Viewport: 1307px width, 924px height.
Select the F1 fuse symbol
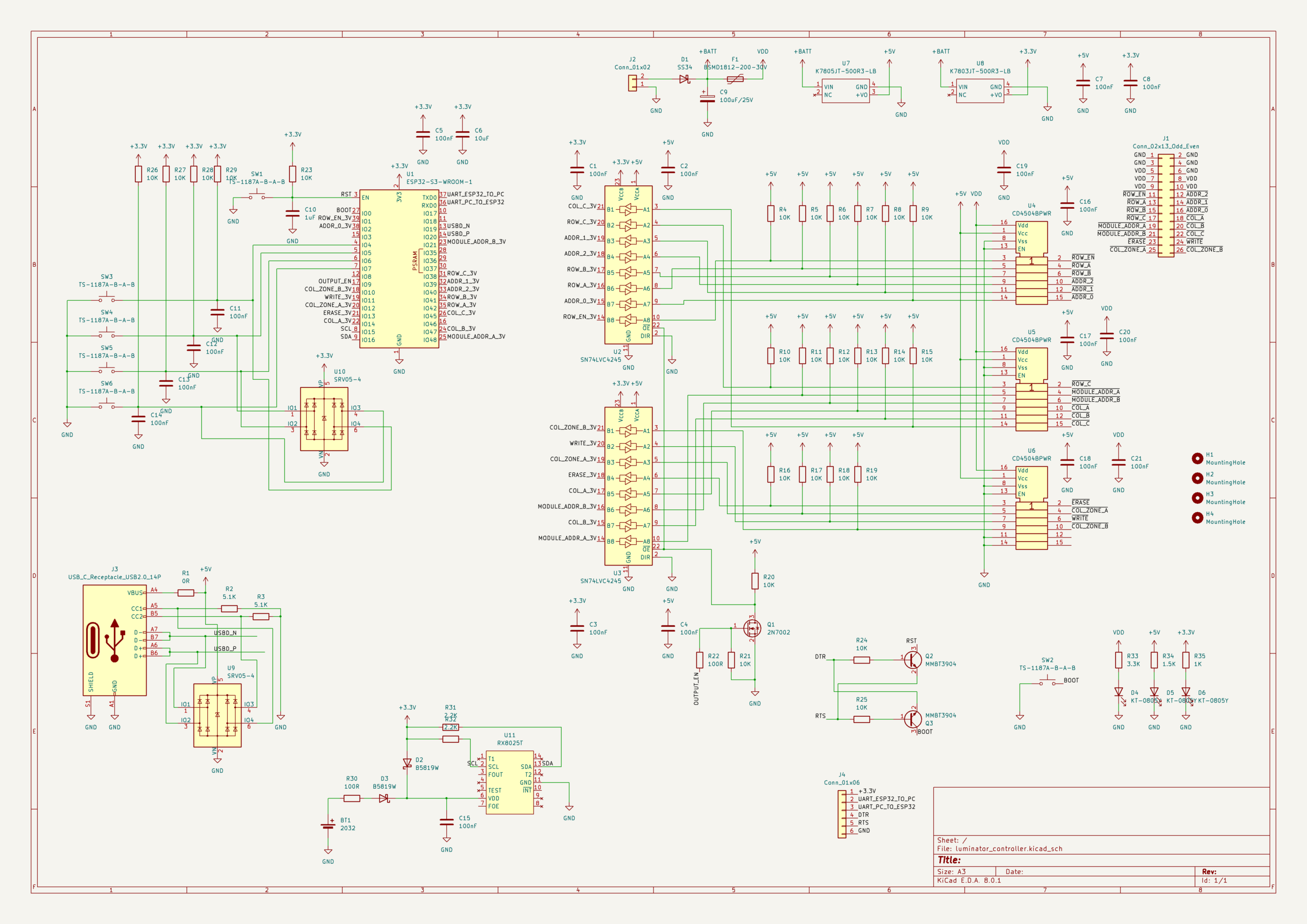pyautogui.click(x=735, y=79)
